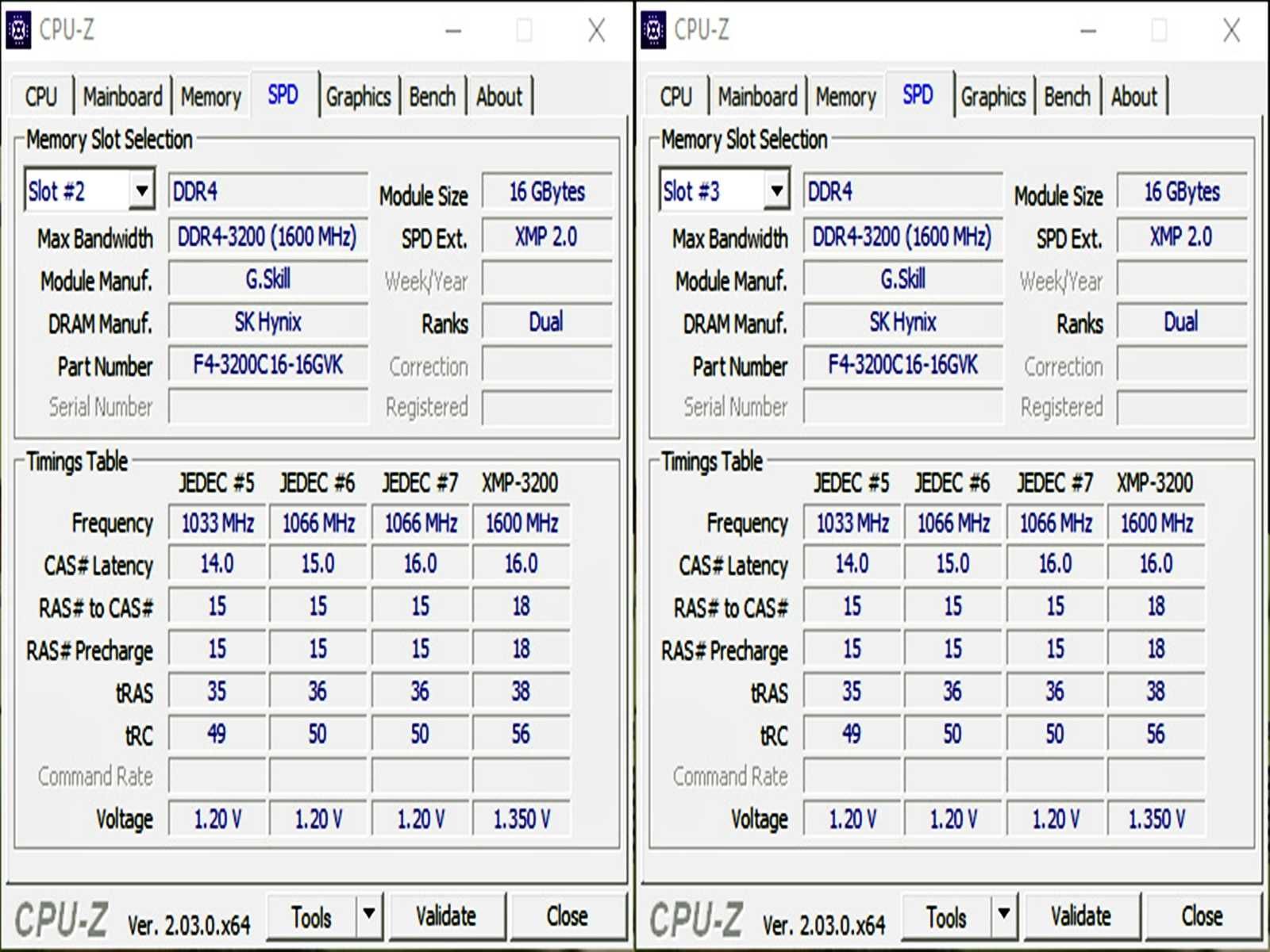This screenshot has width=1270, height=952.
Task: Click JEDEC #5 tRAS value 35 in left window
Action: [217, 692]
